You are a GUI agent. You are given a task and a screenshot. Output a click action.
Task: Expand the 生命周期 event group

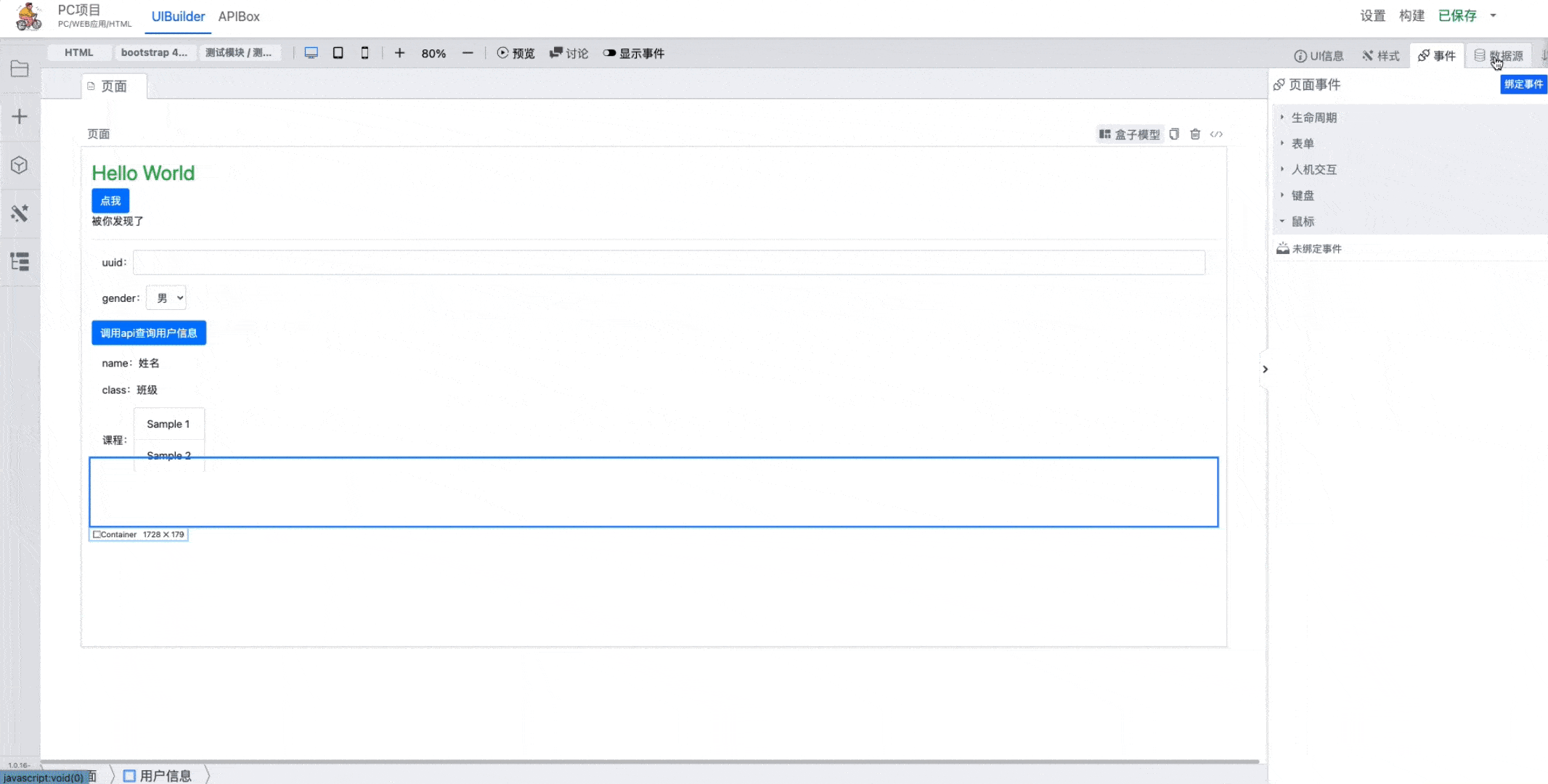click(1313, 118)
